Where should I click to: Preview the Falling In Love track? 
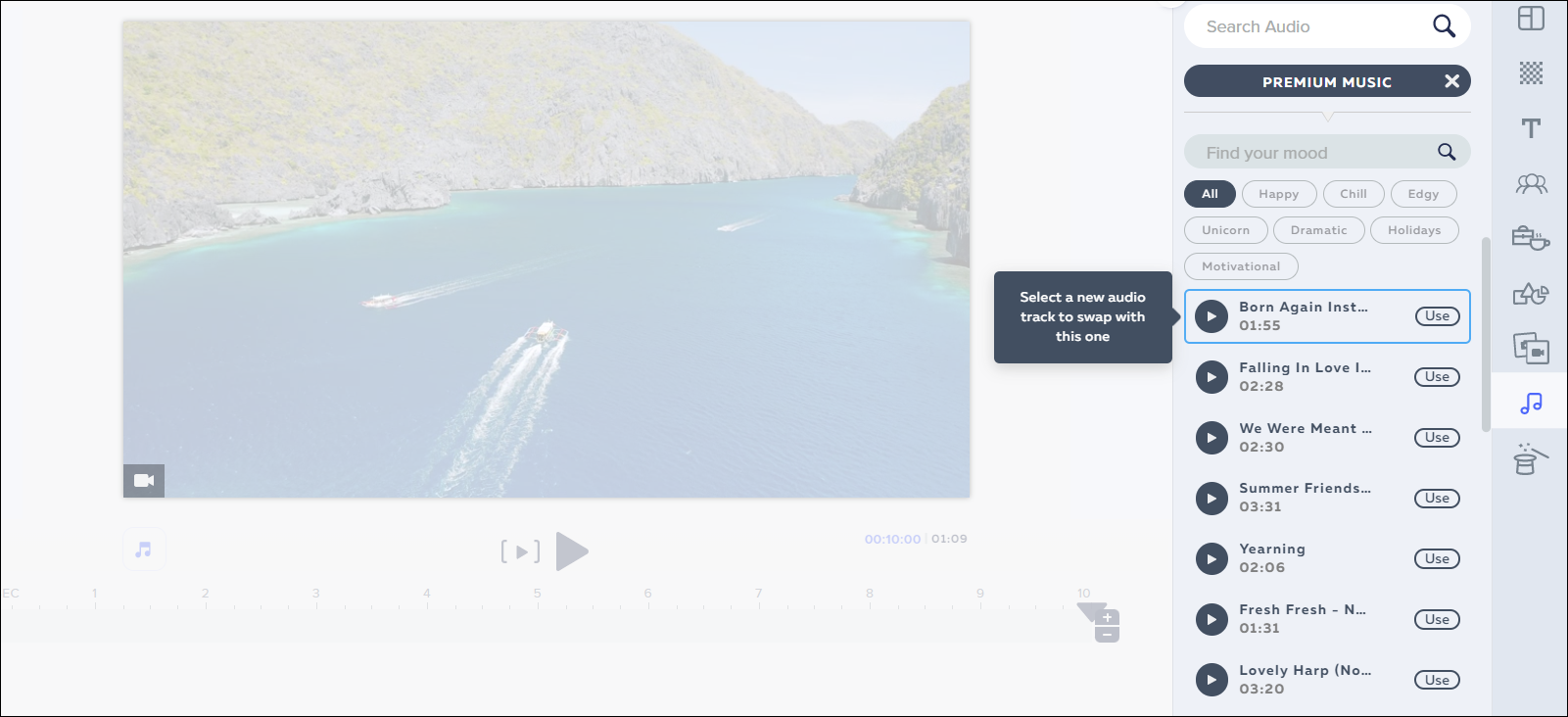point(1212,377)
